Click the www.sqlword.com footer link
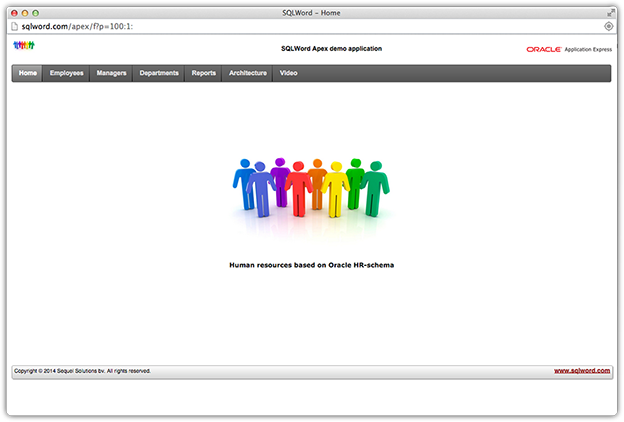 [582, 371]
